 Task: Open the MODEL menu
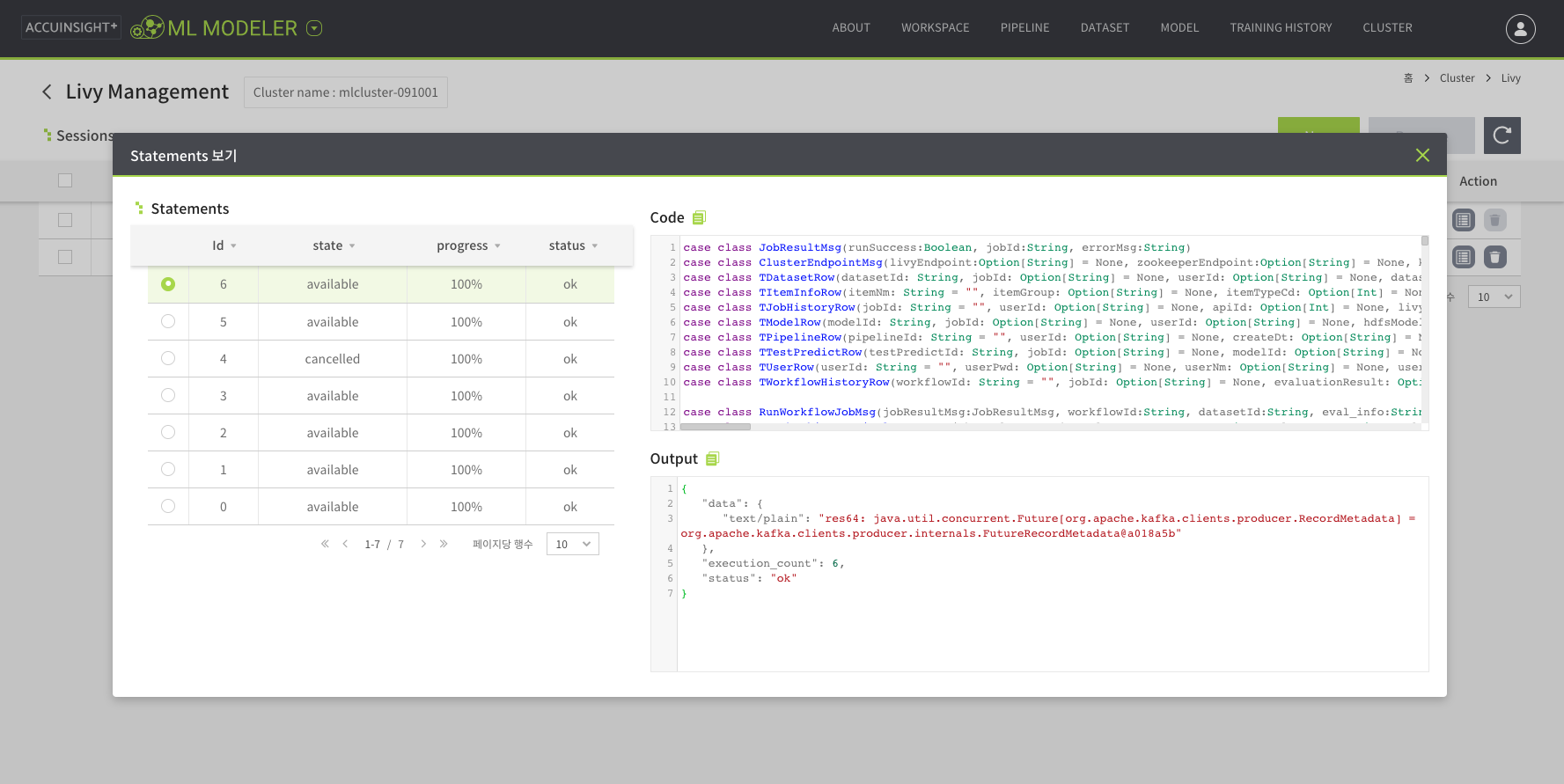pyautogui.click(x=1179, y=28)
